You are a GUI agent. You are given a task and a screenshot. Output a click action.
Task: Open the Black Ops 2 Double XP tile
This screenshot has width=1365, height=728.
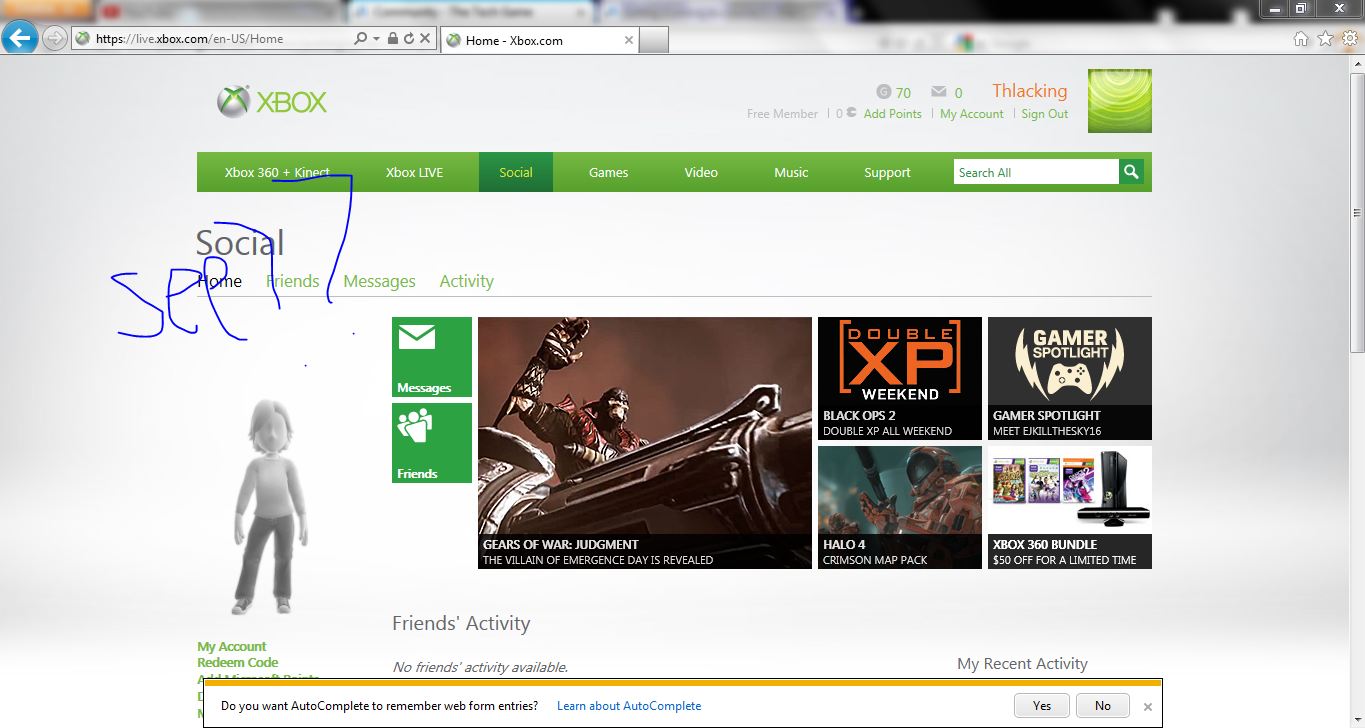(x=900, y=378)
